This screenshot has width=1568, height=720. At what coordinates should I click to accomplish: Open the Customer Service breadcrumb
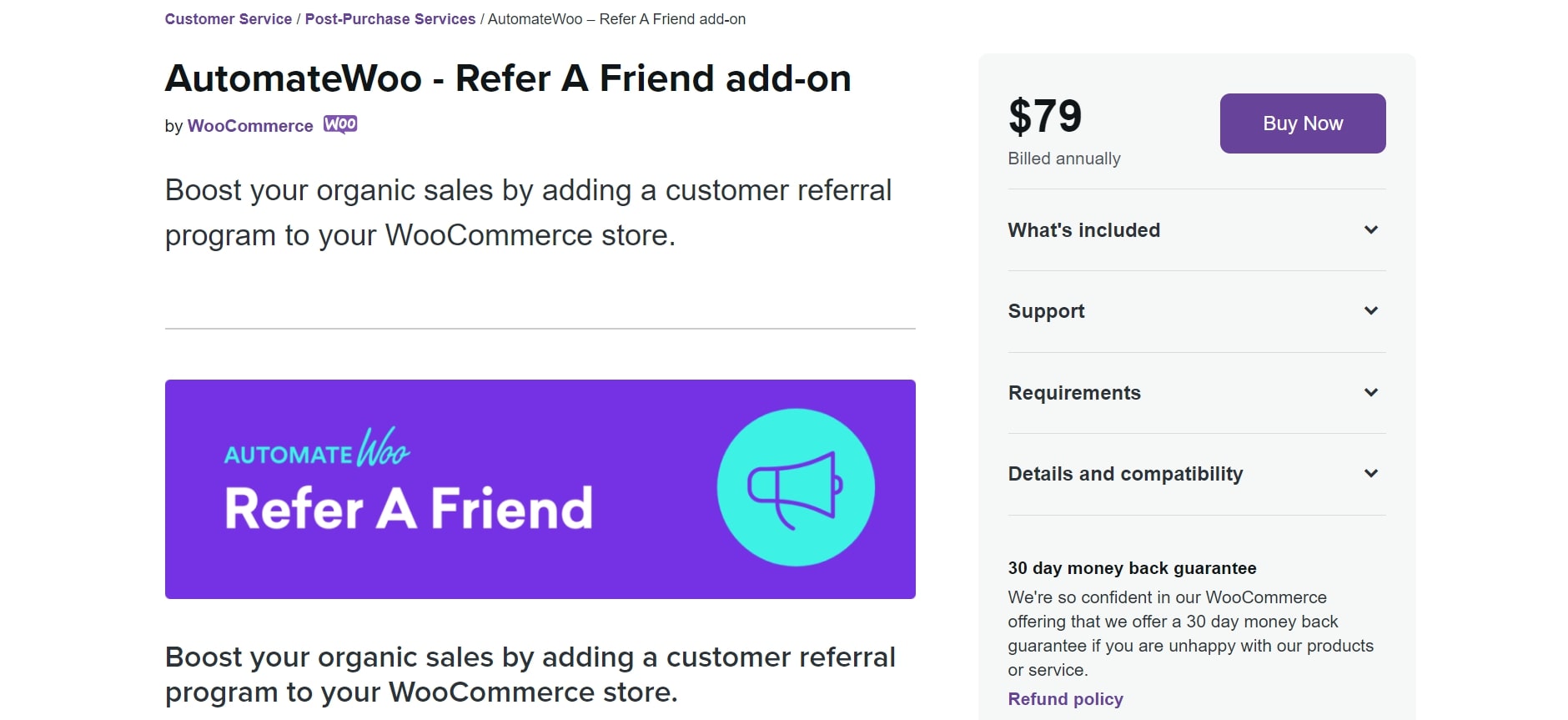[x=229, y=19]
